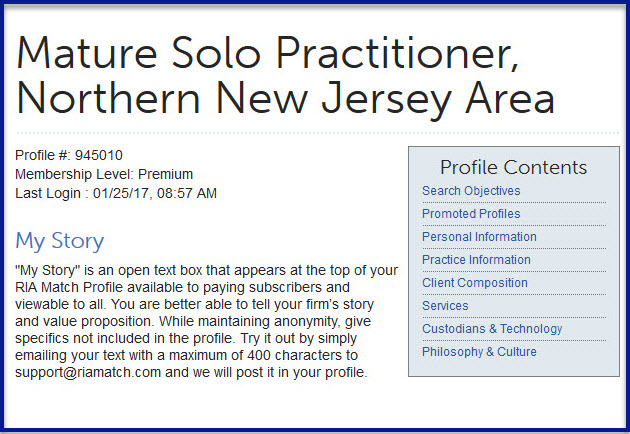Go to the Personal Information section
This screenshot has height=434, width=630.
[479, 237]
